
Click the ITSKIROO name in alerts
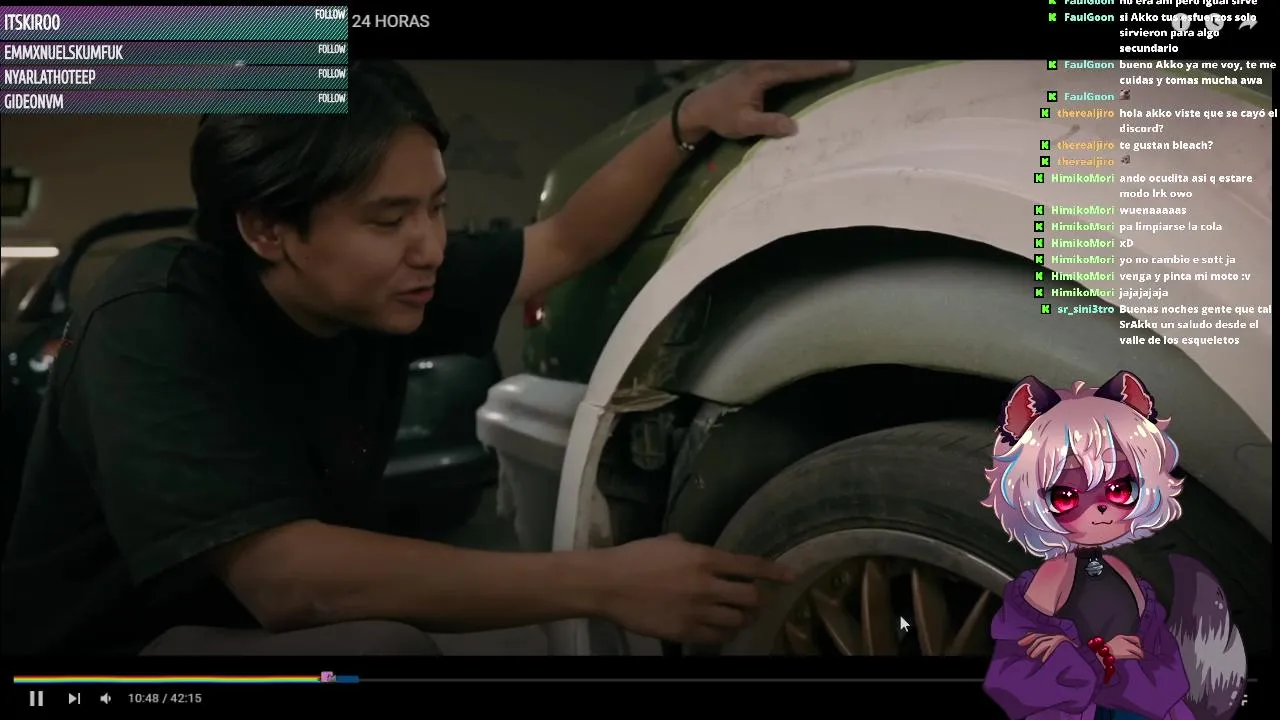(x=32, y=23)
